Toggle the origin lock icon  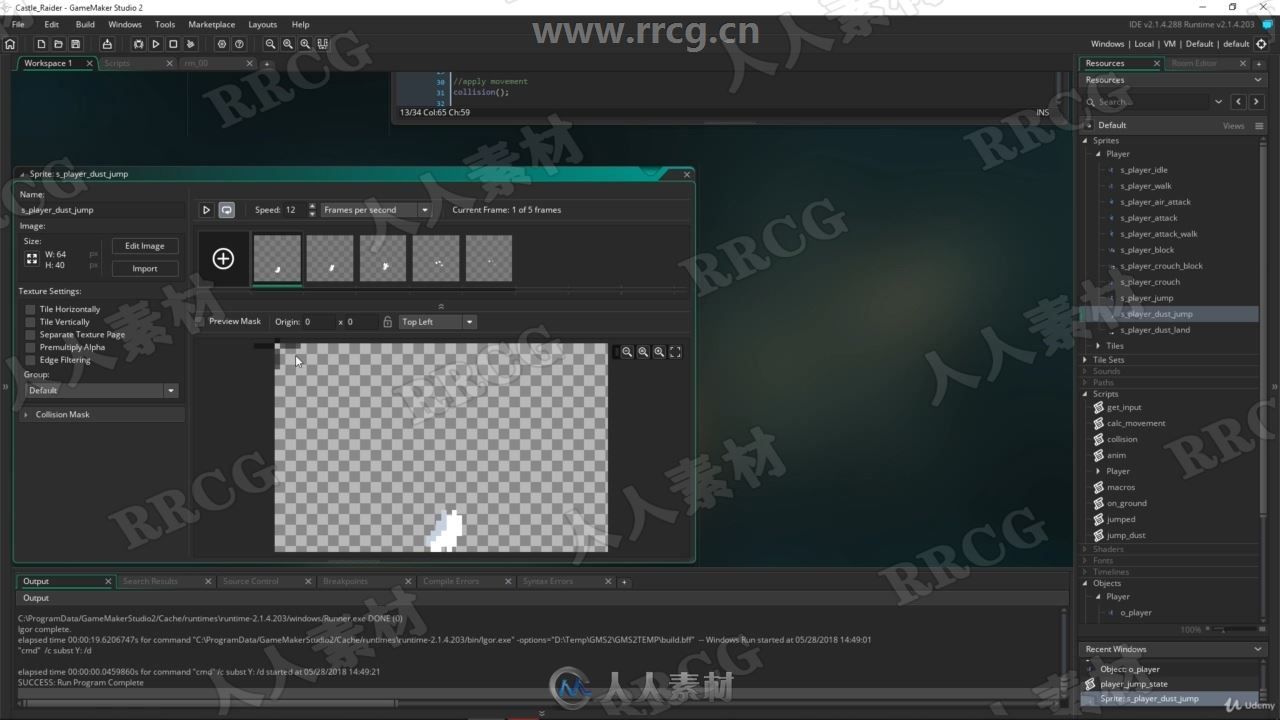click(x=387, y=322)
